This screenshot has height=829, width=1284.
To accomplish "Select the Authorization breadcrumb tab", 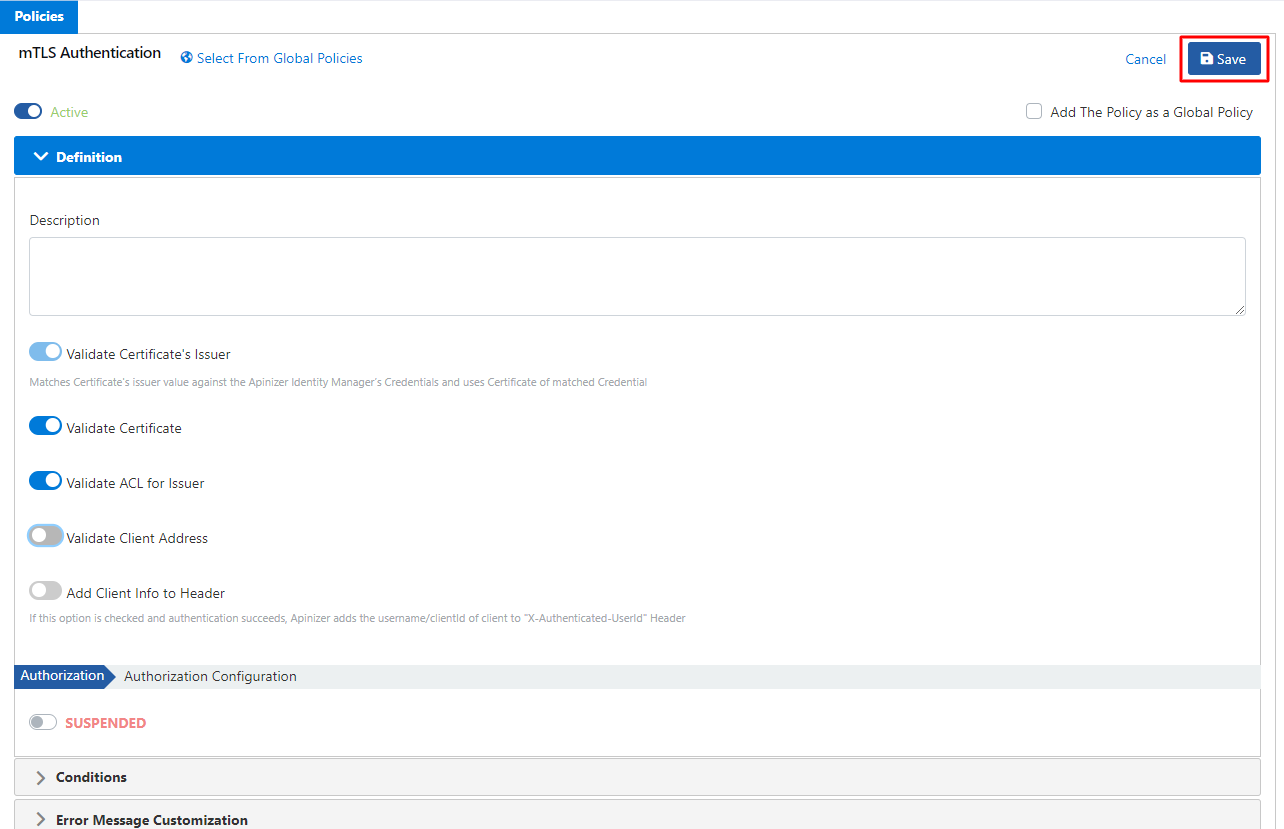I will pyautogui.click(x=62, y=676).
